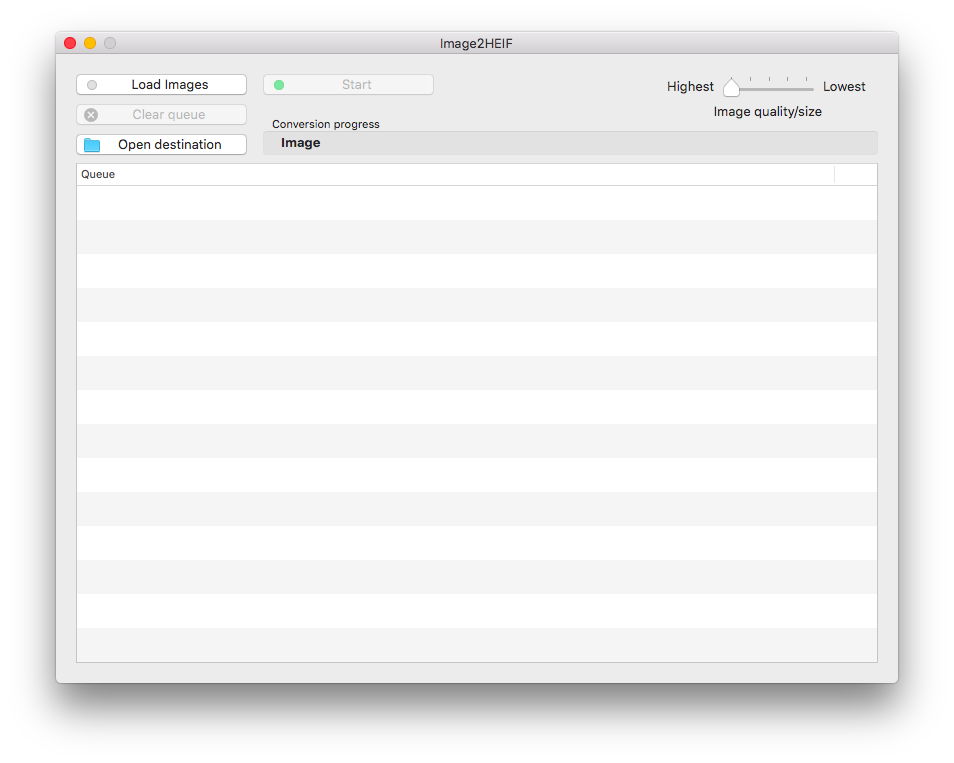This screenshot has height=763, width=954.
Task: Click the gray circle icon on Load Images
Action: tap(92, 85)
